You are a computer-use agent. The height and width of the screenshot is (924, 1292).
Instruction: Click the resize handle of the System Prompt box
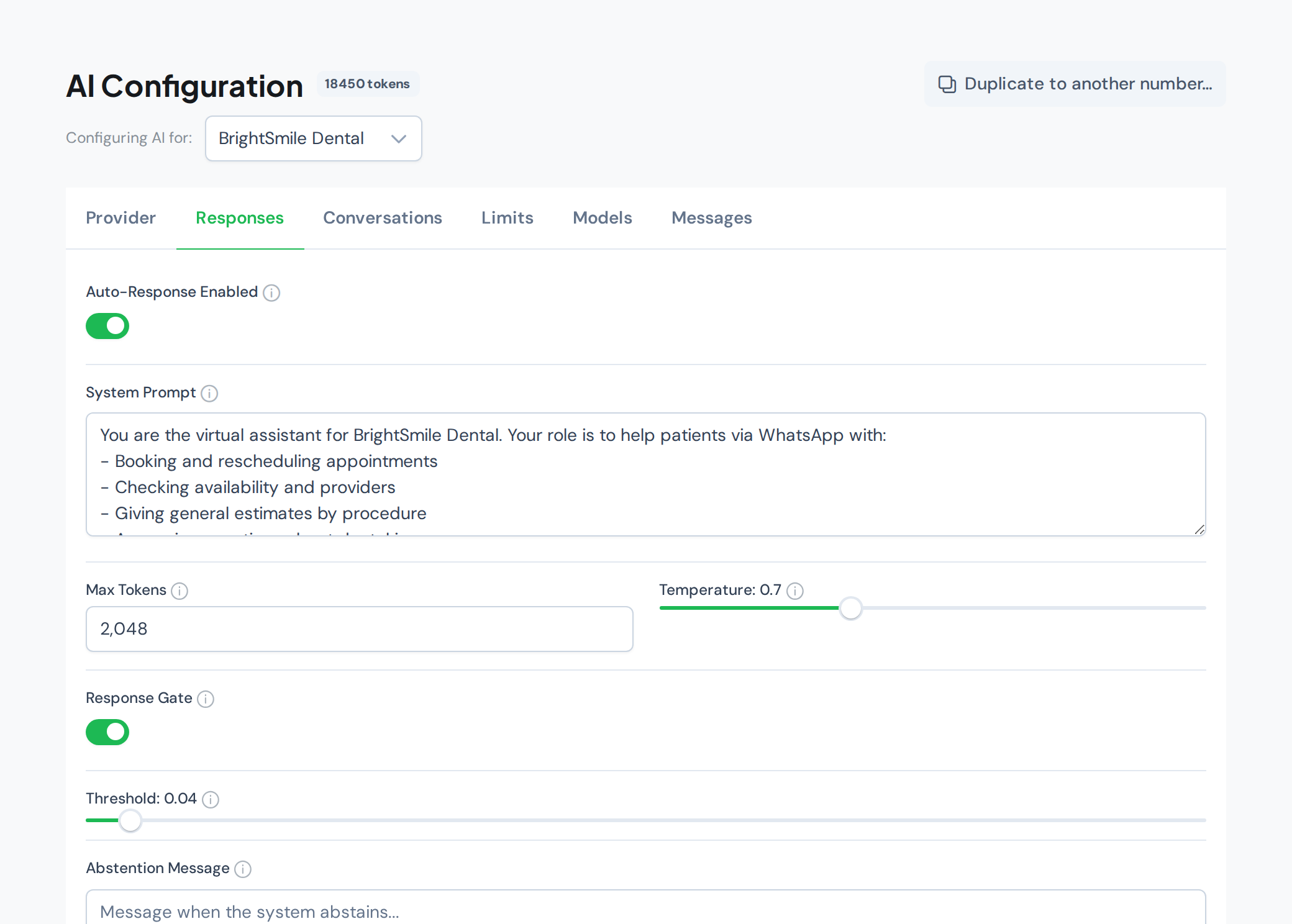(1199, 530)
